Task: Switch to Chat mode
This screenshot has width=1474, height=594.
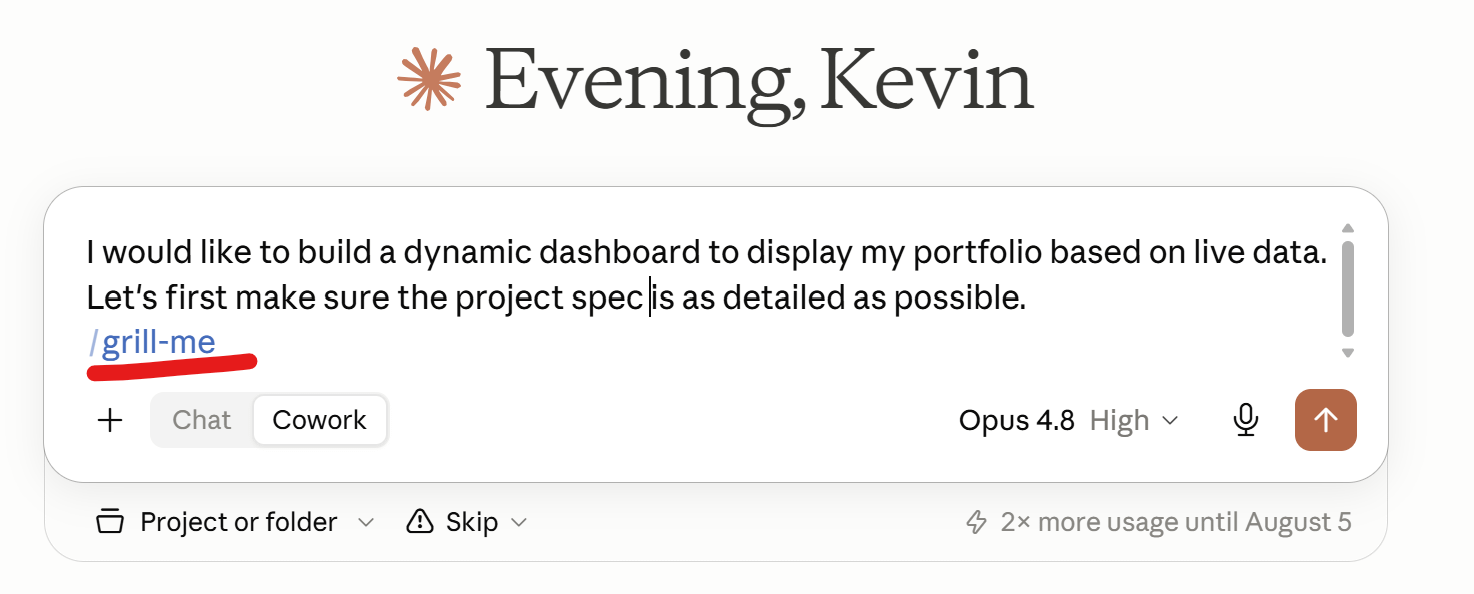Action: point(201,420)
